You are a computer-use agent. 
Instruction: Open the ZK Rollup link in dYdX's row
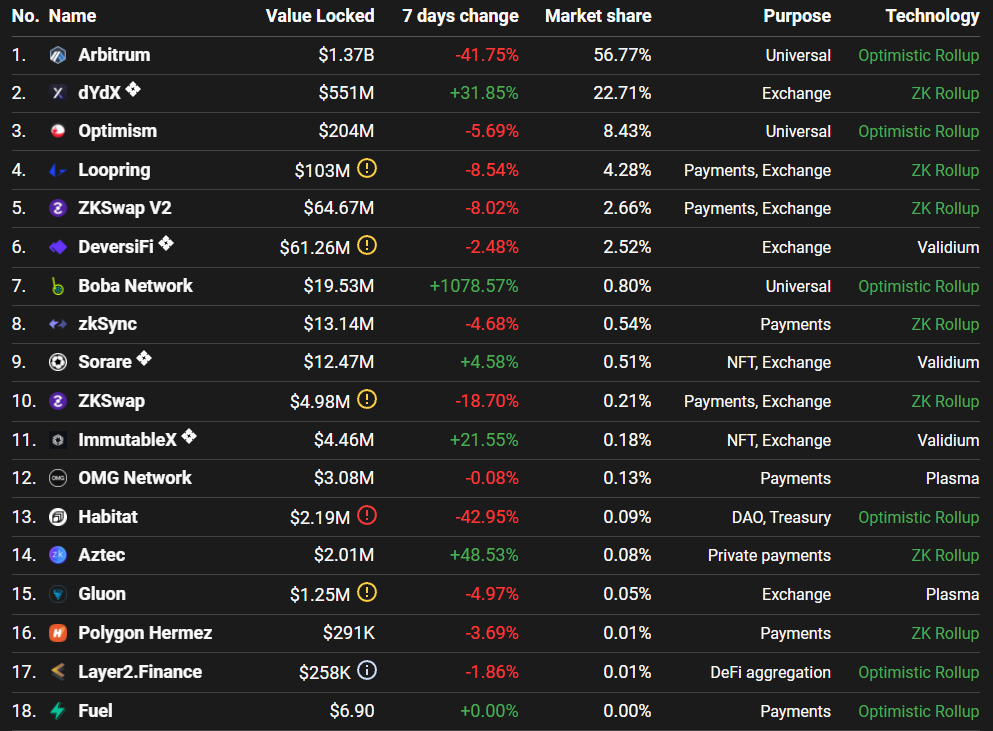tap(945, 93)
